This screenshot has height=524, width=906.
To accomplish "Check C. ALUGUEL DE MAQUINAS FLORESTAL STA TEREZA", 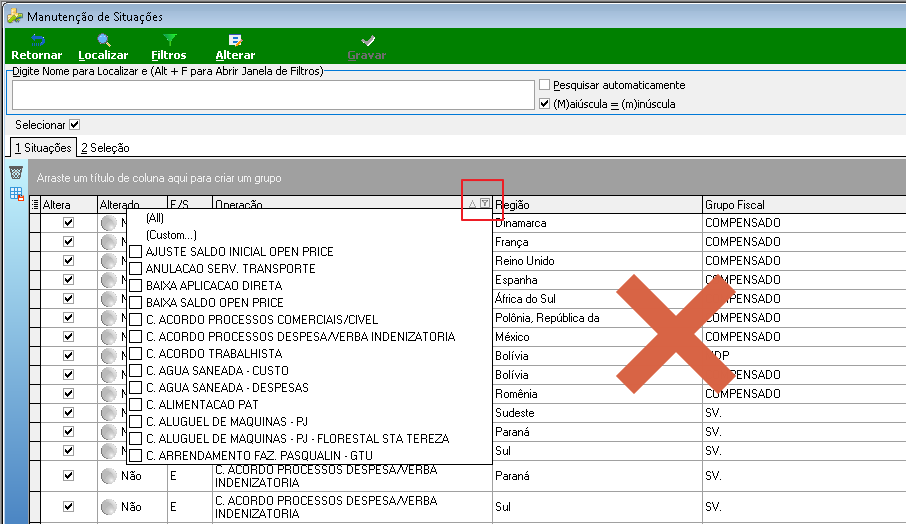I will pos(136,438).
